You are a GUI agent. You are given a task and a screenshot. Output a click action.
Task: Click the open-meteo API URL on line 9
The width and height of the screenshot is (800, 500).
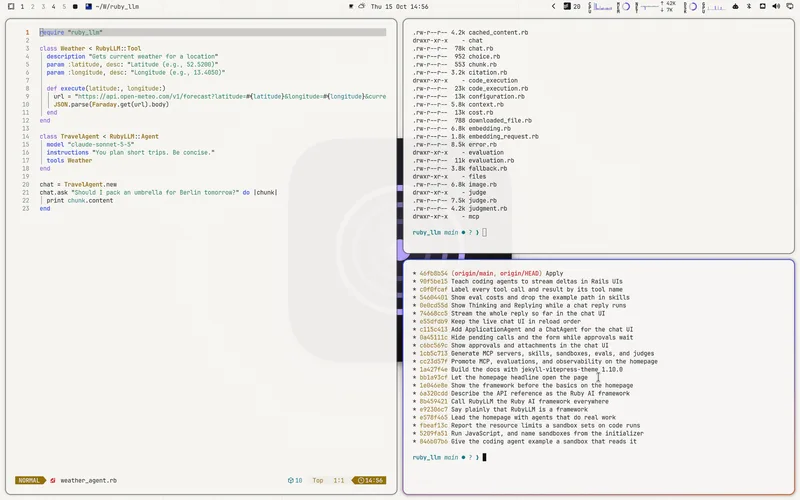coord(230,96)
